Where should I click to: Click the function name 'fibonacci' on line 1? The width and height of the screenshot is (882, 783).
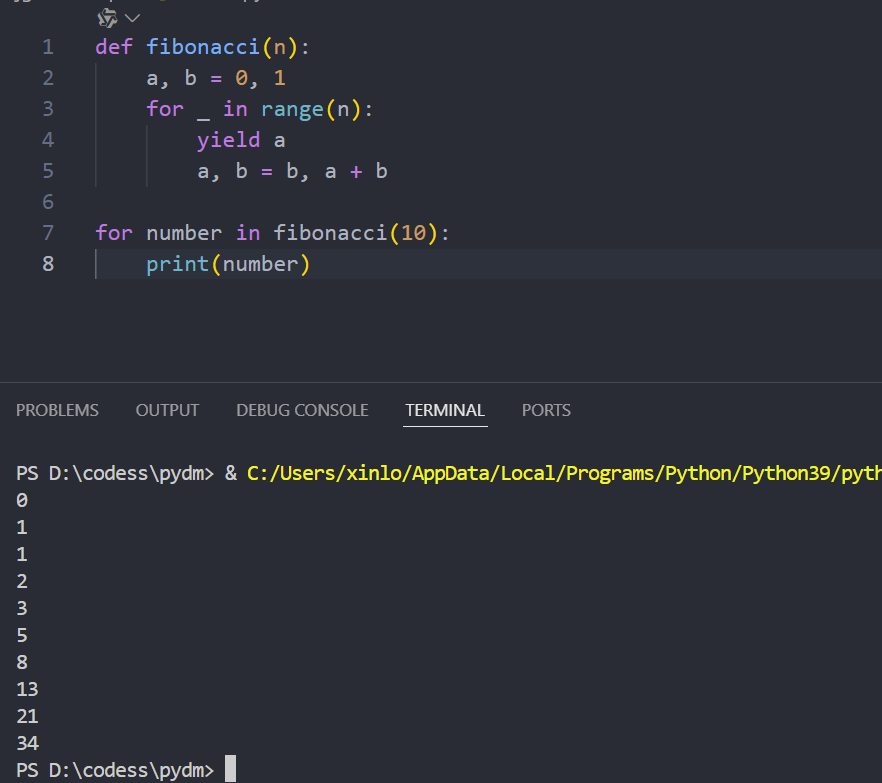click(203, 47)
